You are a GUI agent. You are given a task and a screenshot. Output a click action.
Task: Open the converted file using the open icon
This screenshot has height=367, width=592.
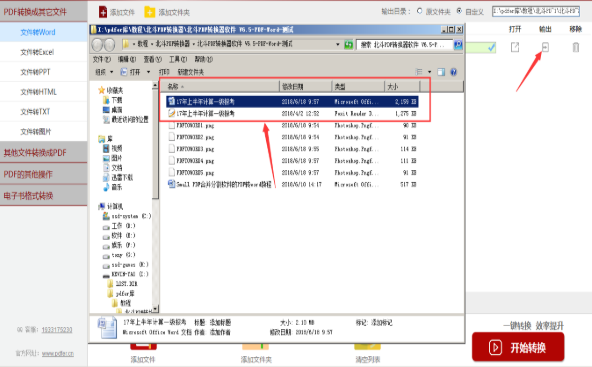[x=515, y=47]
